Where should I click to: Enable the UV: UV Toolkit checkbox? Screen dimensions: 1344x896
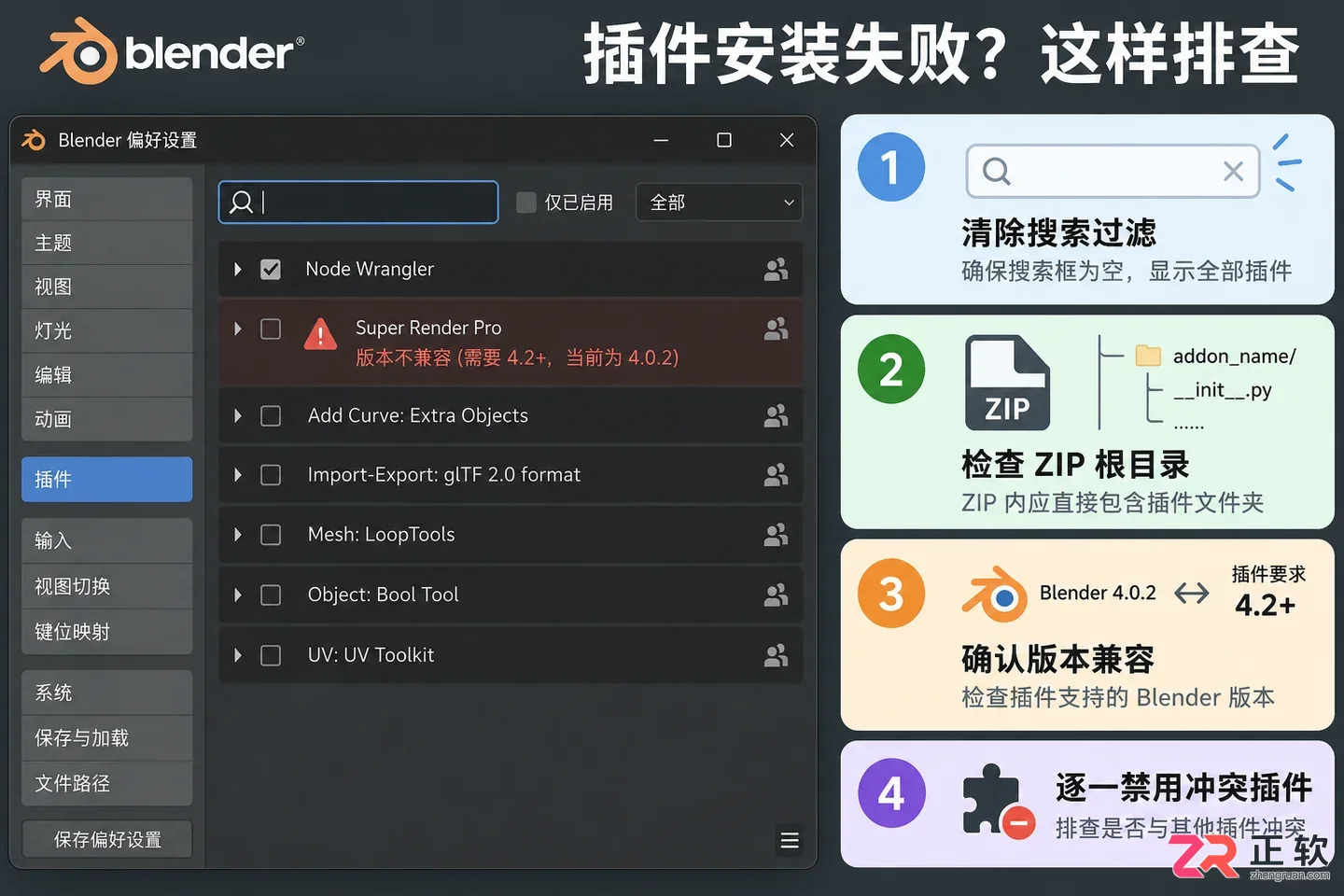click(271, 655)
